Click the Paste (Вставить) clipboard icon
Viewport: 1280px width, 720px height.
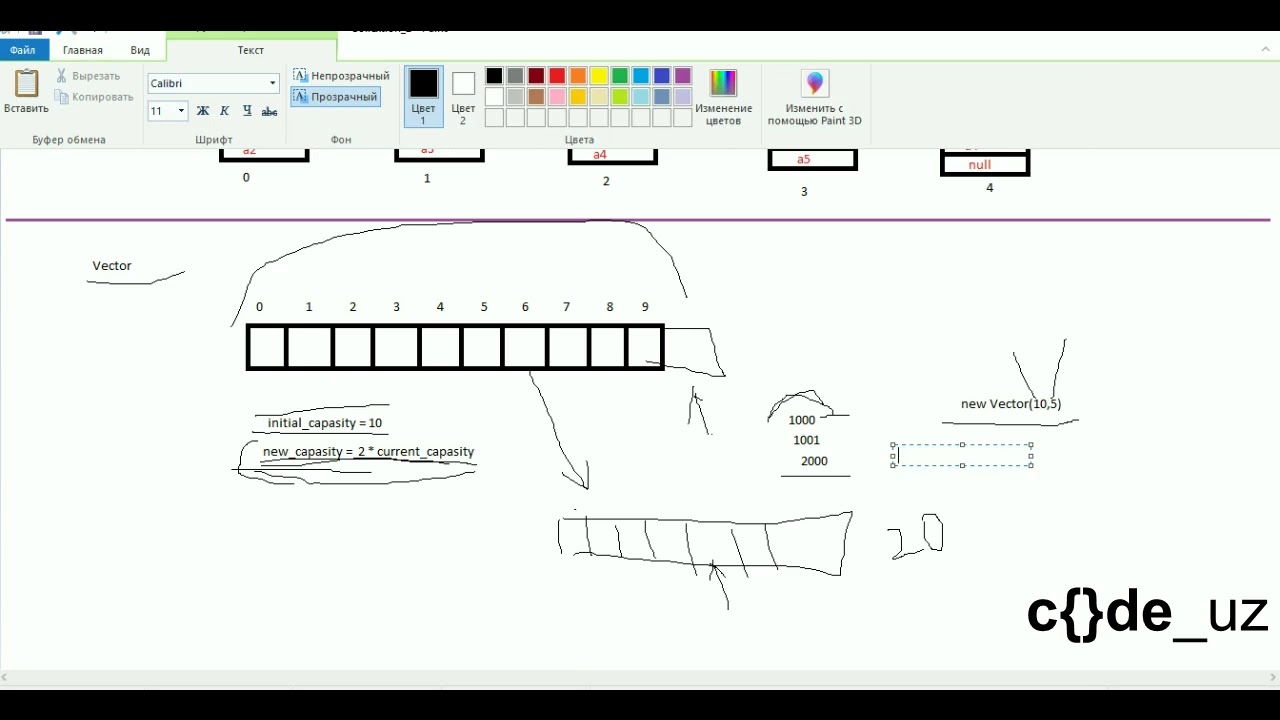pyautogui.click(x=26, y=83)
